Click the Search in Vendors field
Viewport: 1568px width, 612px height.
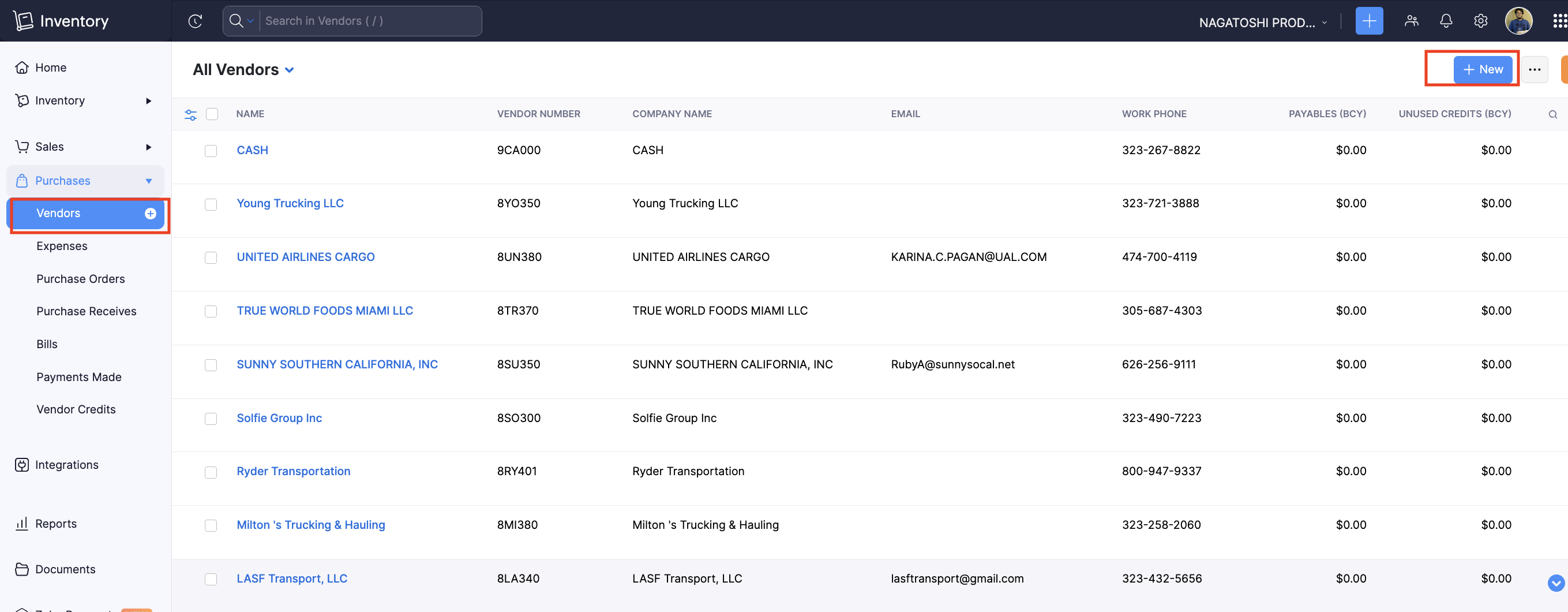tap(370, 21)
